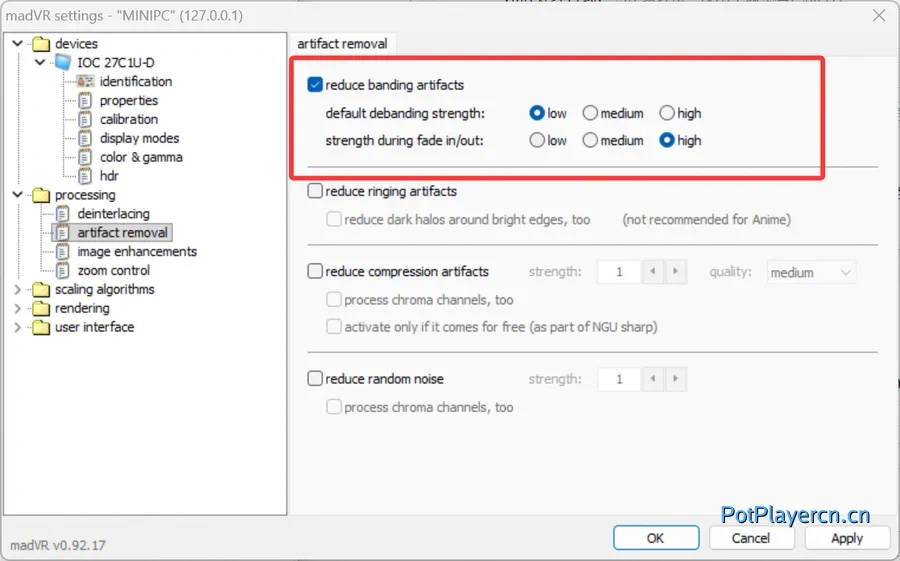Click the AOC 27C1U-D monitor icon
The height and width of the screenshot is (561, 900).
pyautogui.click(x=63, y=63)
